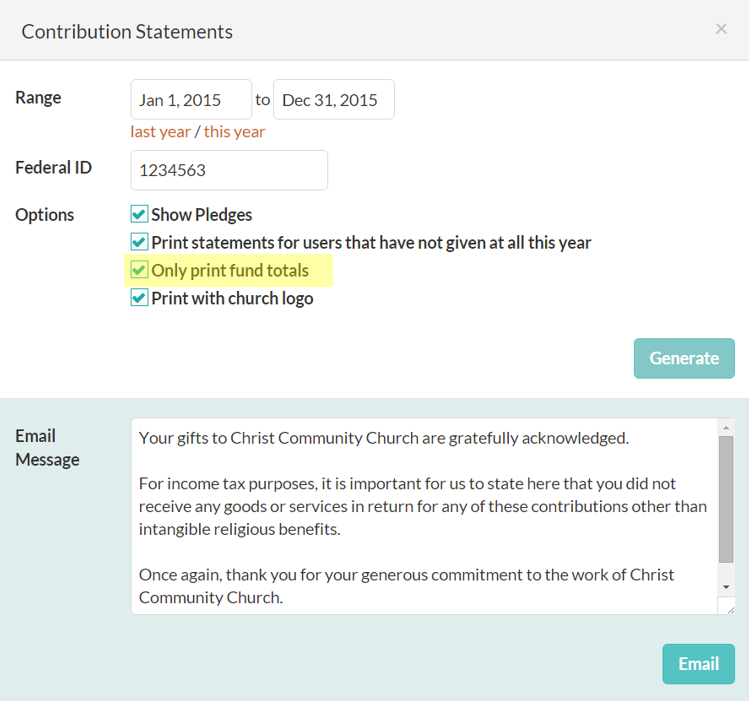Screen dimensions: 749x701
Task: Click inside the Email Message text area
Action: pyautogui.click(x=424, y=516)
